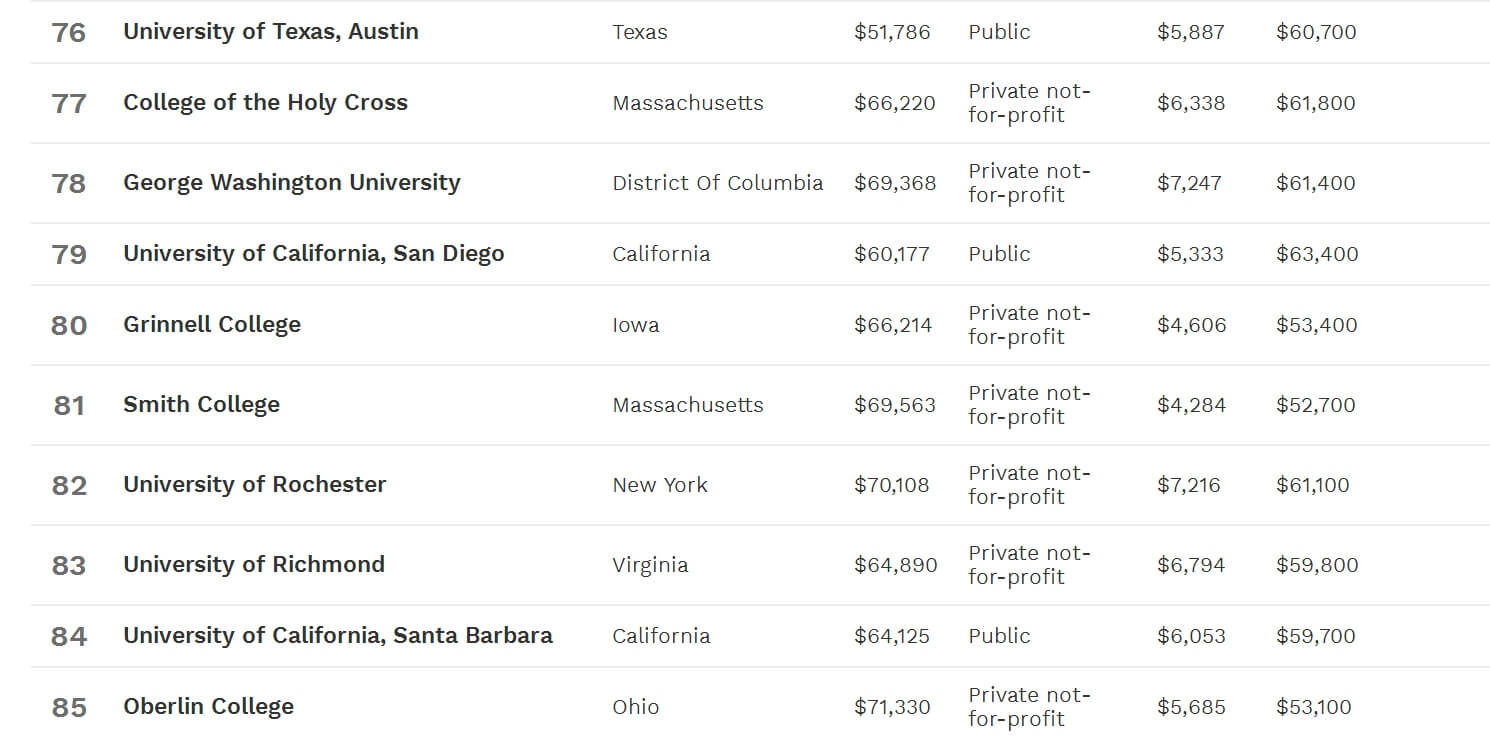
Task: Click the Iowa state cell
Action: 636,325
